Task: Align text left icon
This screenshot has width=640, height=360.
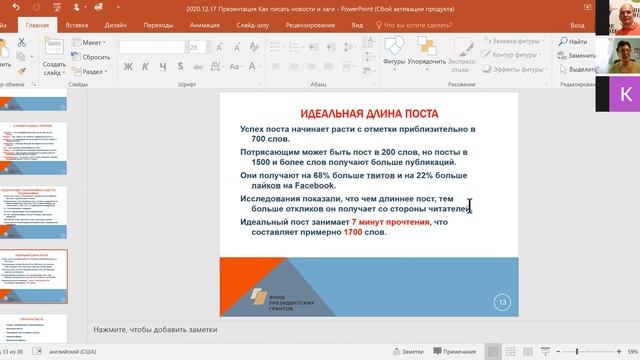Action: tap(276, 66)
